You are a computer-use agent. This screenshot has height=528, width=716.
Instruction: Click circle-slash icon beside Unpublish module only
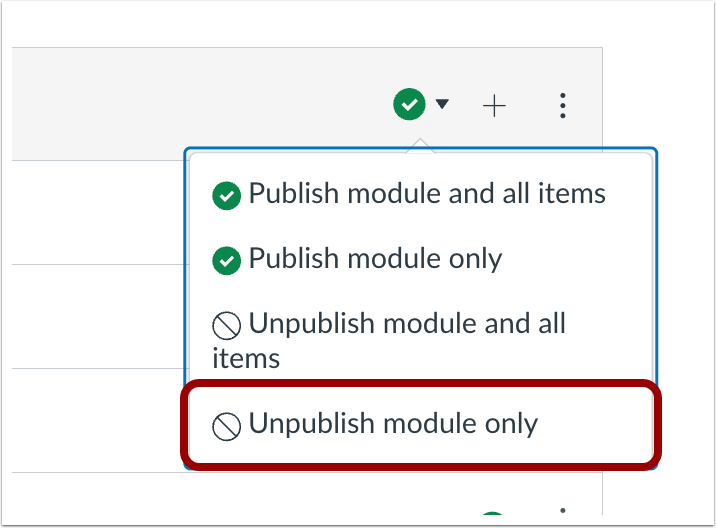(x=226, y=427)
